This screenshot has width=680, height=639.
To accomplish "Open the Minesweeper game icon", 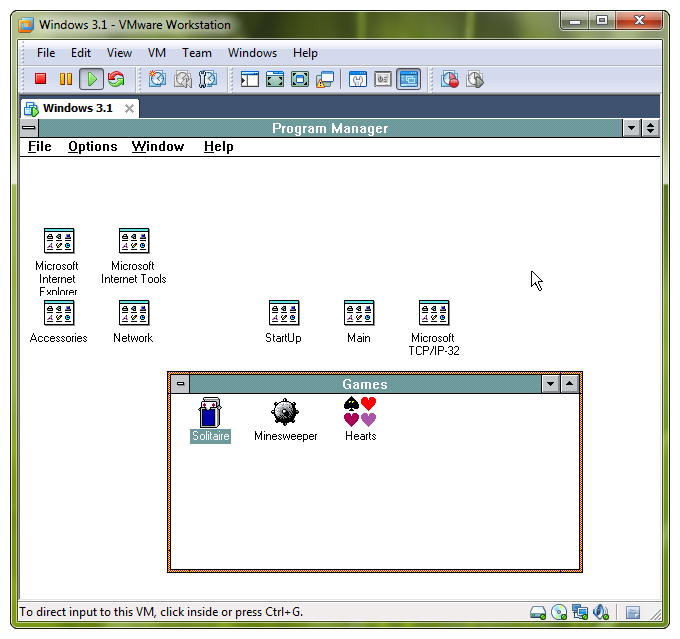I will pyautogui.click(x=285, y=412).
